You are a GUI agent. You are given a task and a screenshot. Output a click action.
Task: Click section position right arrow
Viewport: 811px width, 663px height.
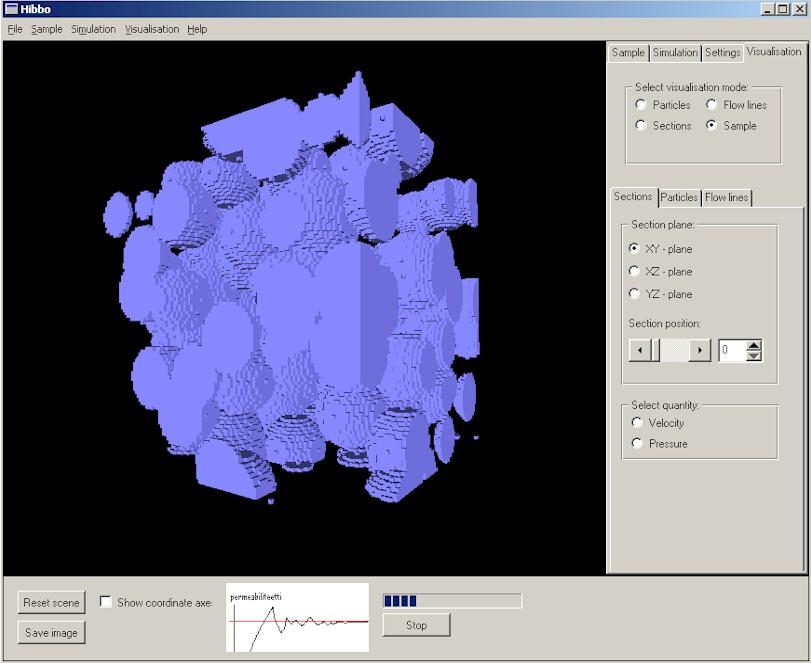700,350
